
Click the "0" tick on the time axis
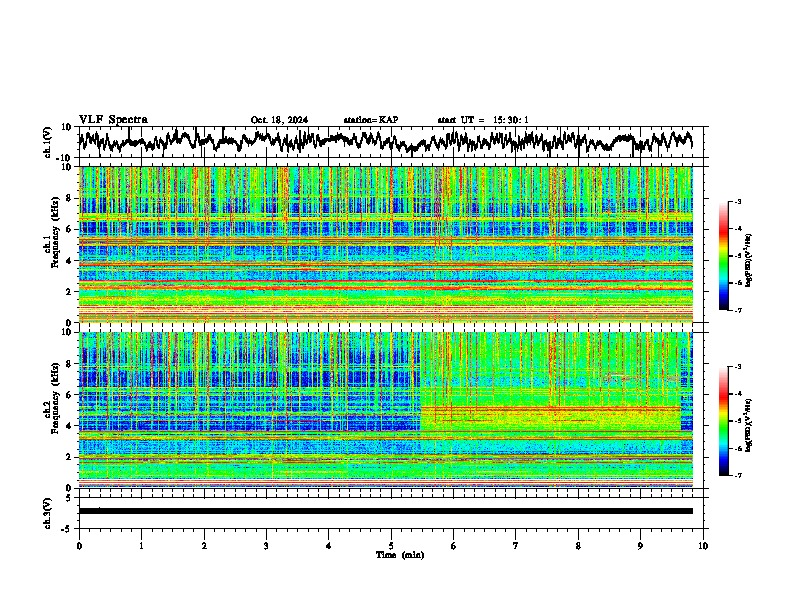79,546
